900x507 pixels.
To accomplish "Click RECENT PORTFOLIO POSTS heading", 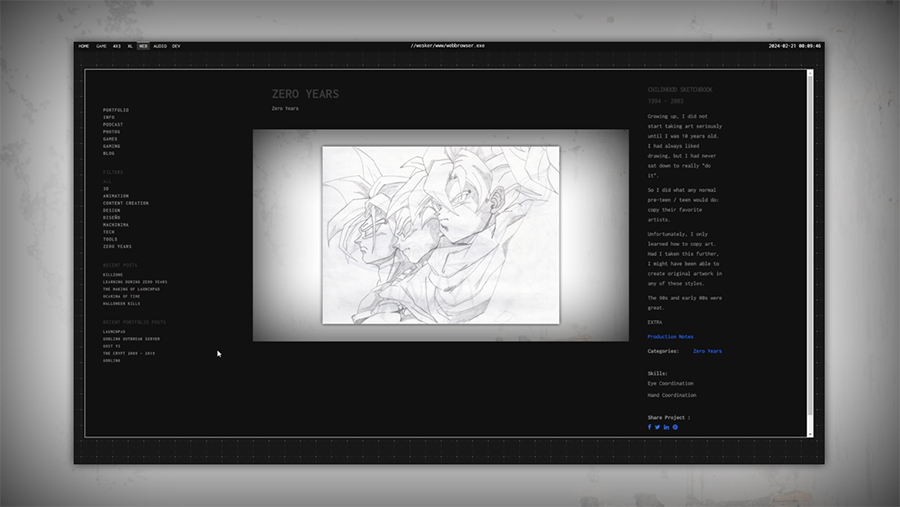I will [134, 323].
